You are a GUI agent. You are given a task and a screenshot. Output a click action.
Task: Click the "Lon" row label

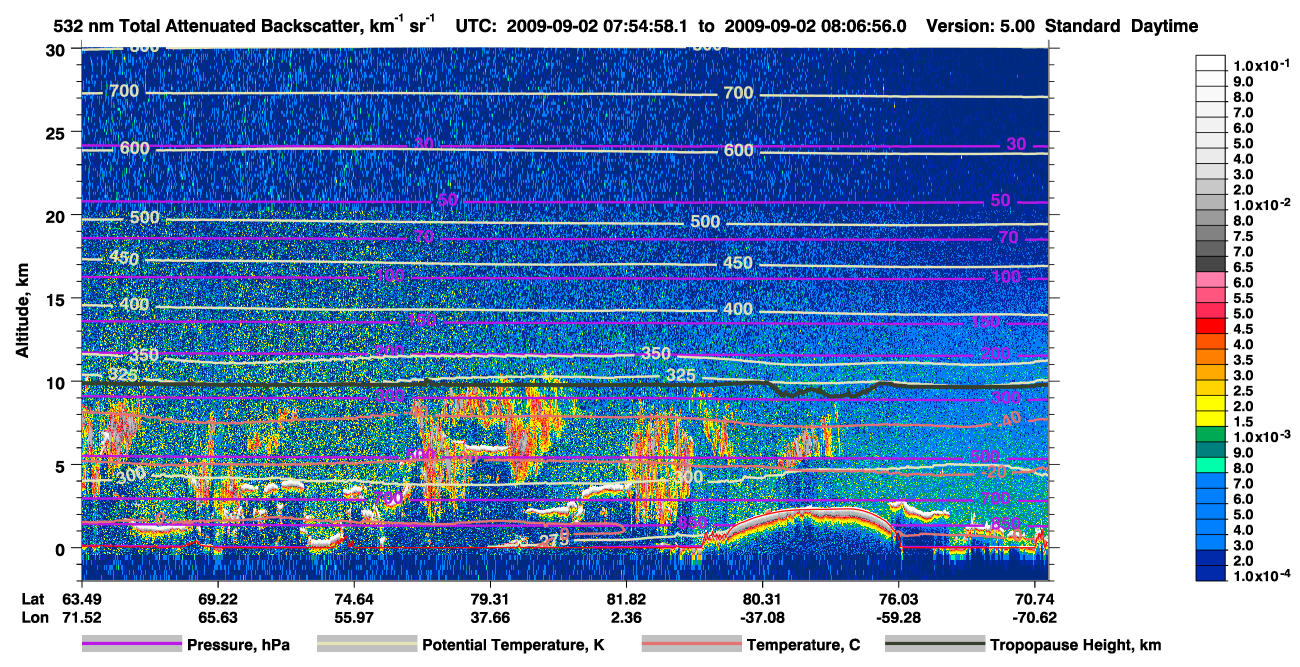pos(34,617)
